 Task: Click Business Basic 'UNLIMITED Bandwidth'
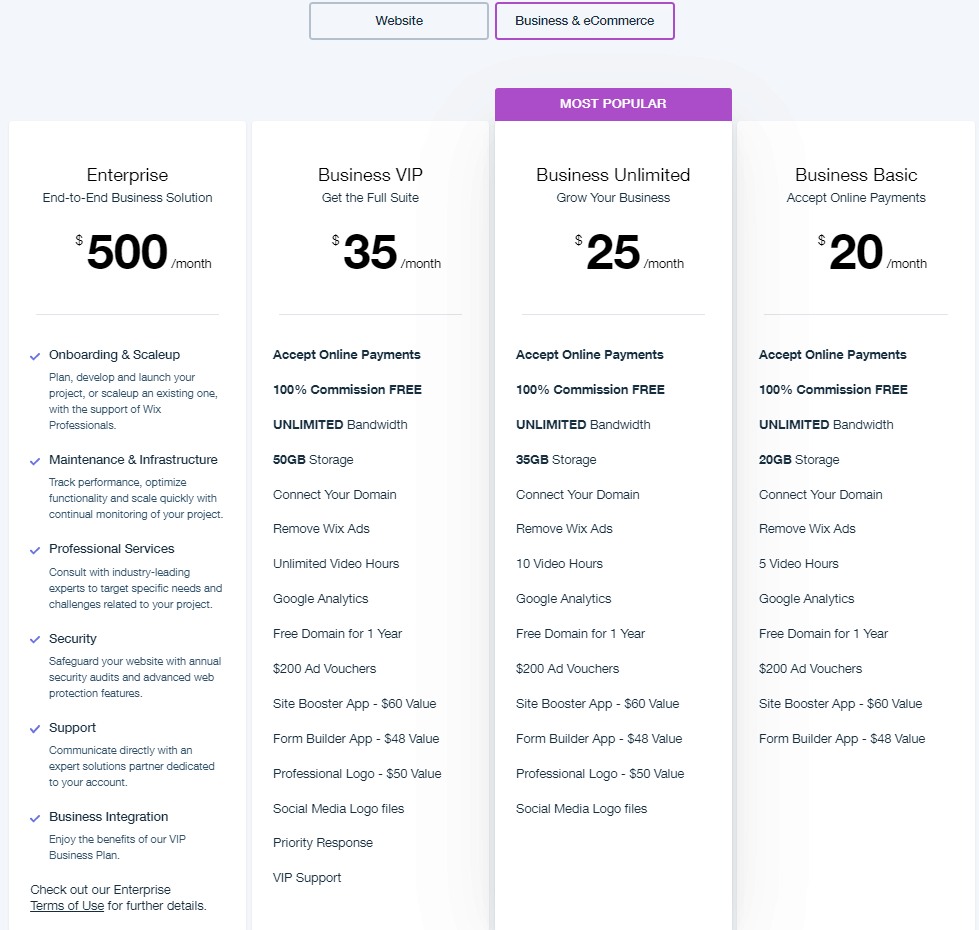[826, 424]
